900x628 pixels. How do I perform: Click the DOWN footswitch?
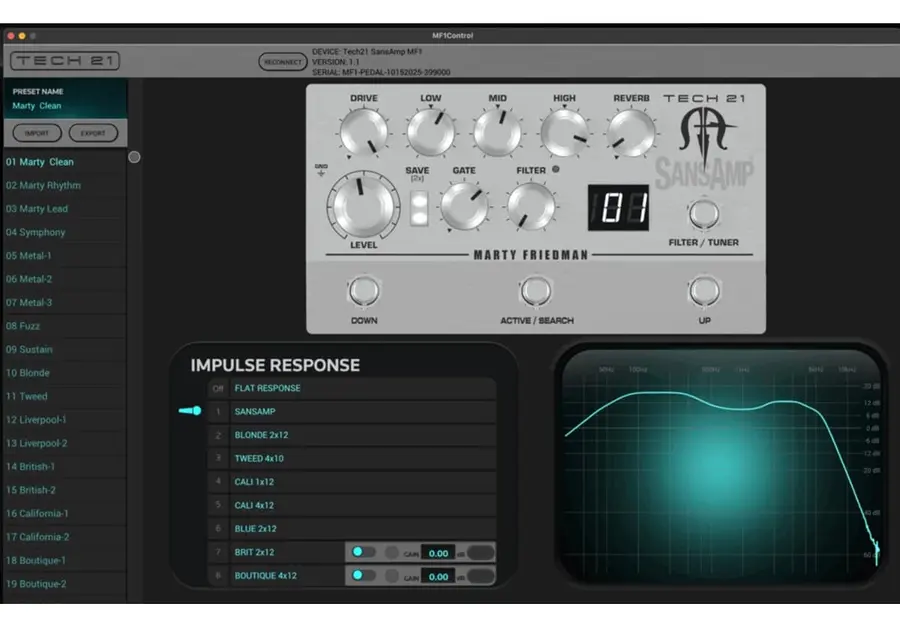pyautogui.click(x=364, y=291)
